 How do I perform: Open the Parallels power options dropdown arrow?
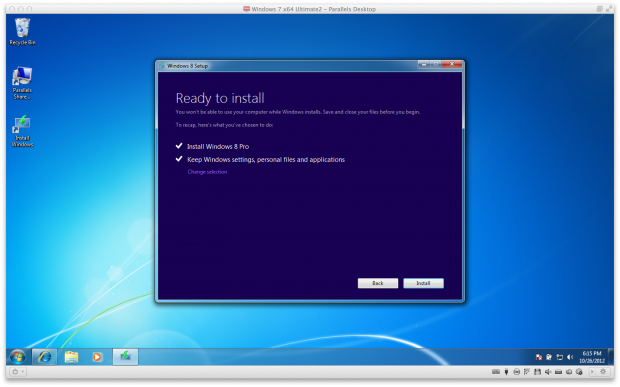coord(23,372)
